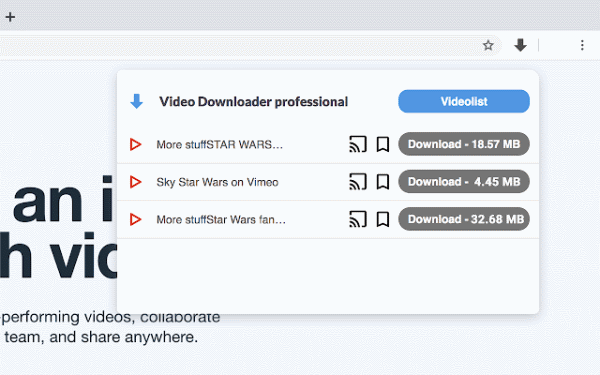The image size is (600, 375).
Task: Bookmark the Sky Star Wars on Vimeo video
Action: [383, 182]
